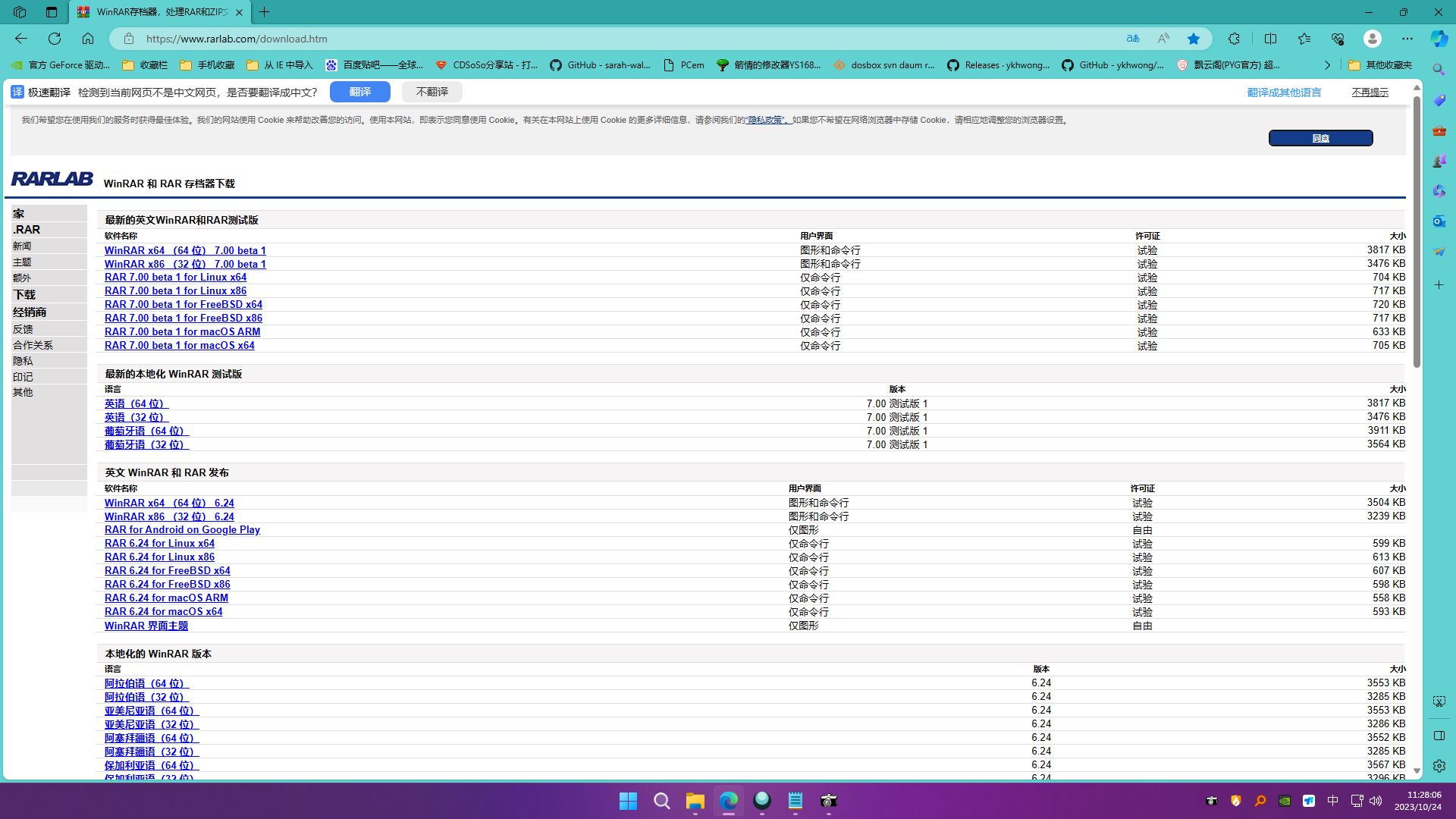Download 葡萄牙语(64 位) beta version

pos(146,431)
